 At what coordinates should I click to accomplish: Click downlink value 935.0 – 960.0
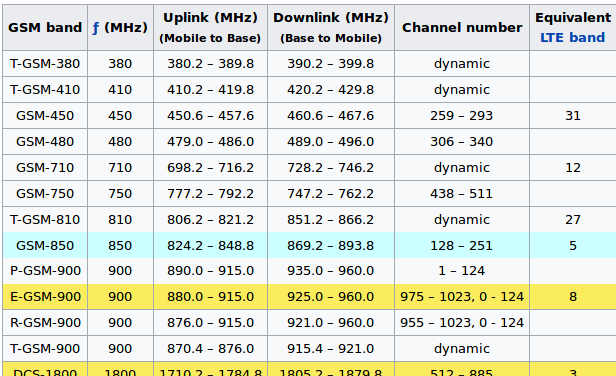[x=331, y=271]
